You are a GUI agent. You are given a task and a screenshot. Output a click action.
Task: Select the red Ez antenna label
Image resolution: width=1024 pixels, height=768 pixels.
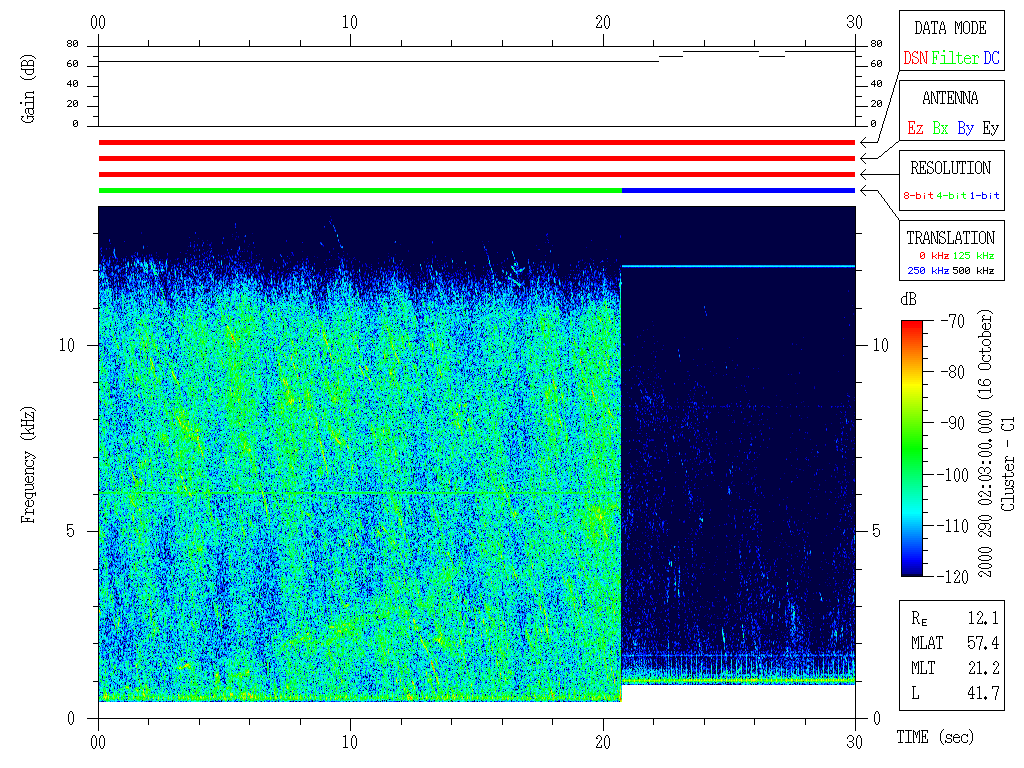(x=915, y=128)
